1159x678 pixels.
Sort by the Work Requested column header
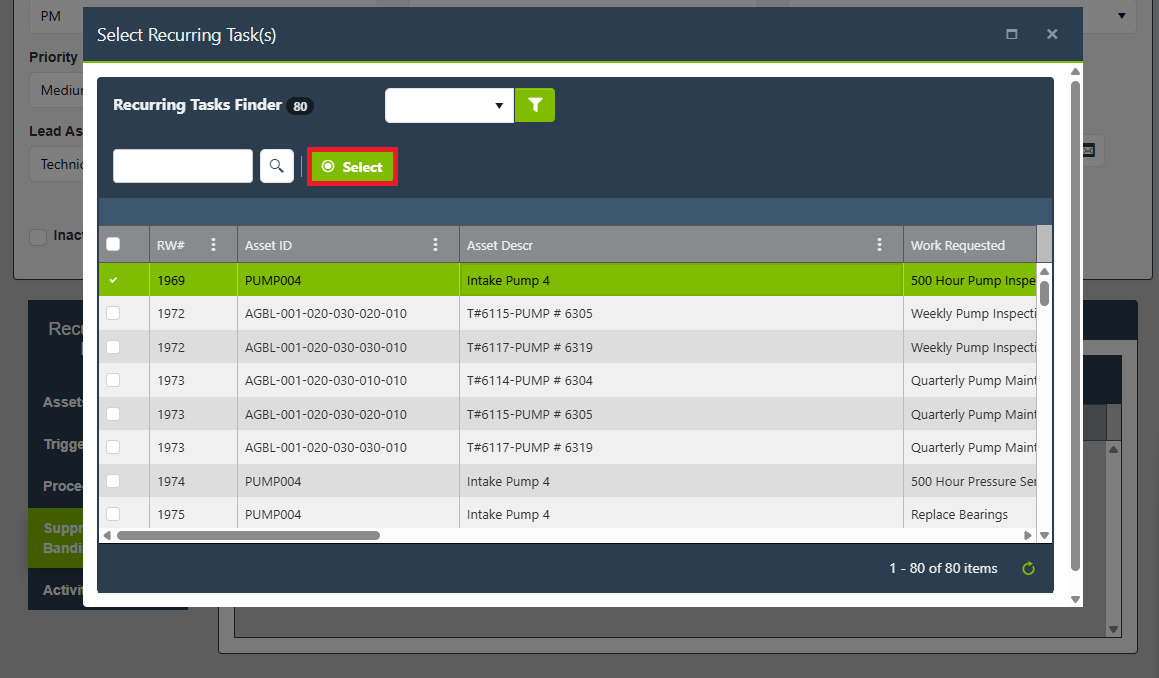(958, 245)
